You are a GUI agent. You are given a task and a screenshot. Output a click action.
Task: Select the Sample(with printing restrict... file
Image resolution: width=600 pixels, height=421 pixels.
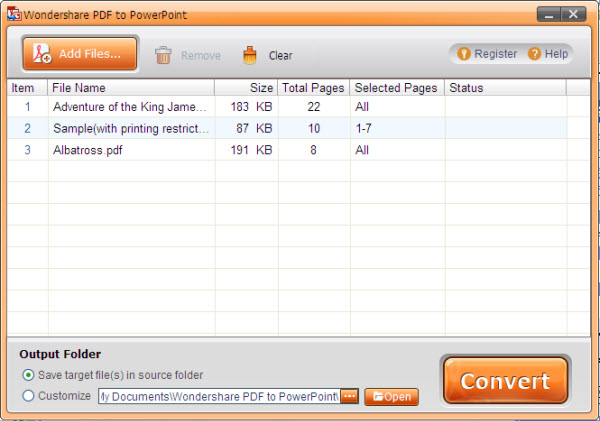pyautogui.click(x=131, y=129)
